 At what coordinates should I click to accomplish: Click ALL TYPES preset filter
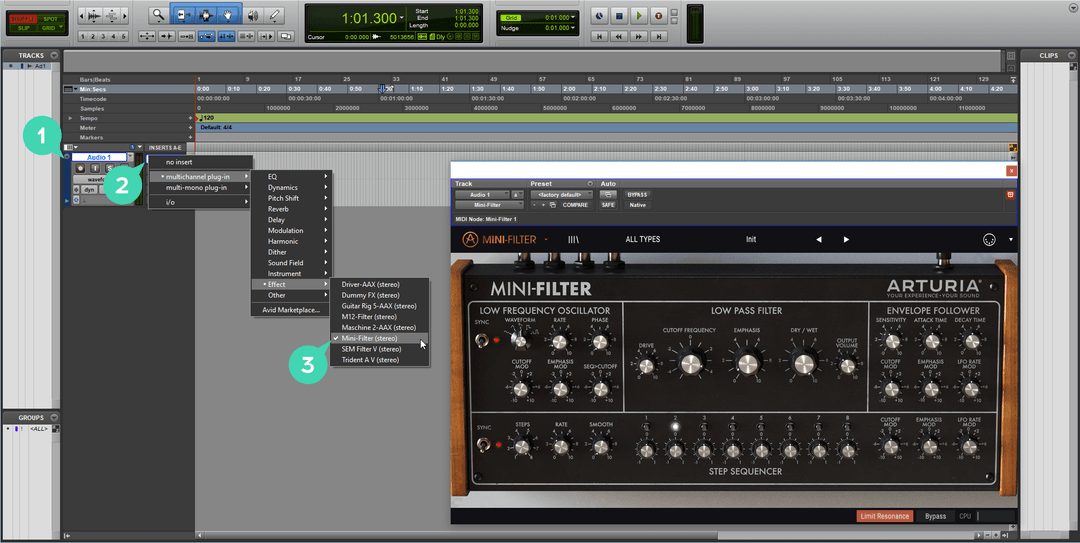(x=643, y=239)
